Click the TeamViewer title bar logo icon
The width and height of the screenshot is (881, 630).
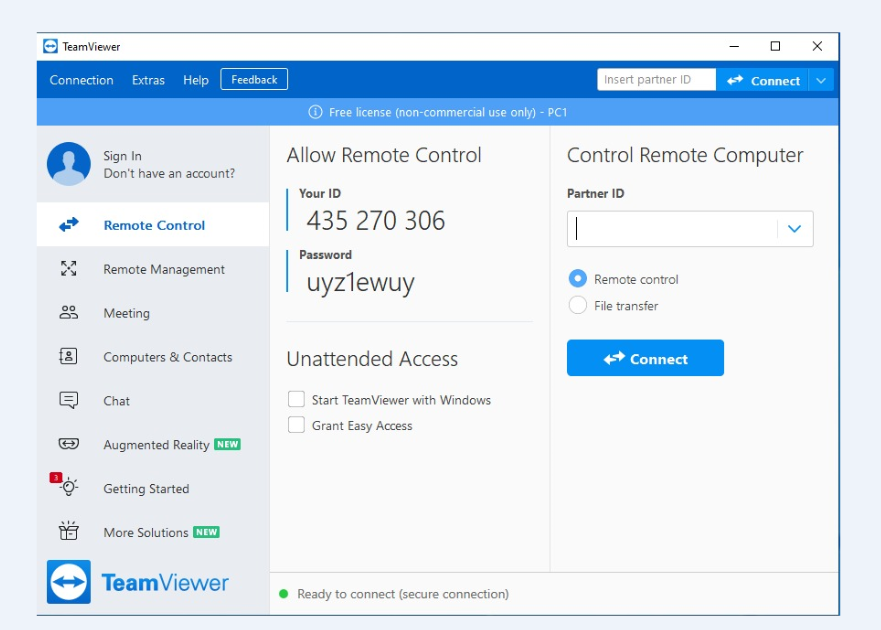[51, 46]
